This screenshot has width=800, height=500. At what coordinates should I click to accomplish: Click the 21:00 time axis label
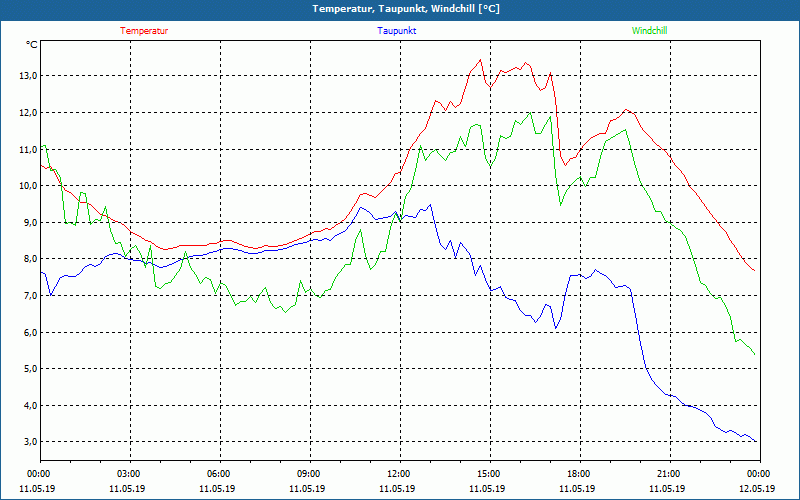click(668, 474)
